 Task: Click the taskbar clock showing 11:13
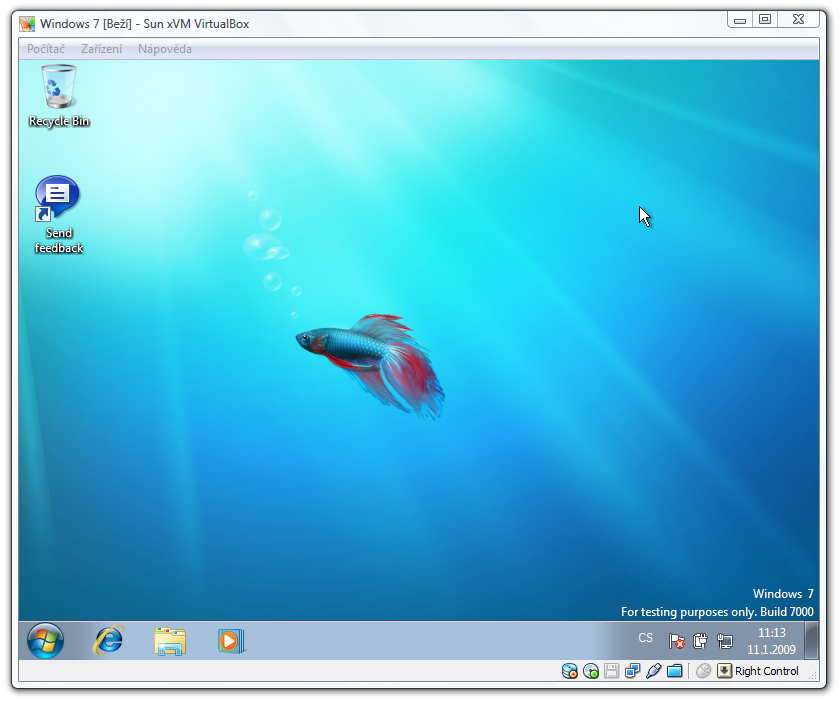coord(771,641)
